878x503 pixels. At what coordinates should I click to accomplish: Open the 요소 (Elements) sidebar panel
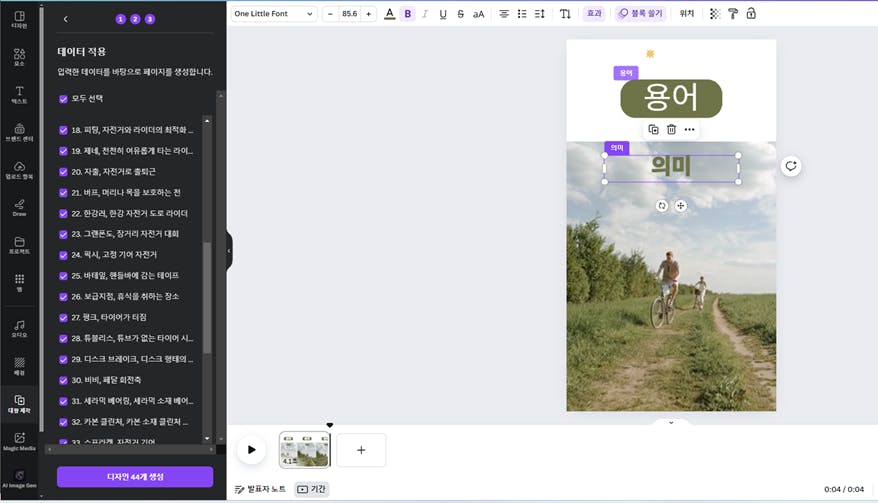[x=19, y=56]
